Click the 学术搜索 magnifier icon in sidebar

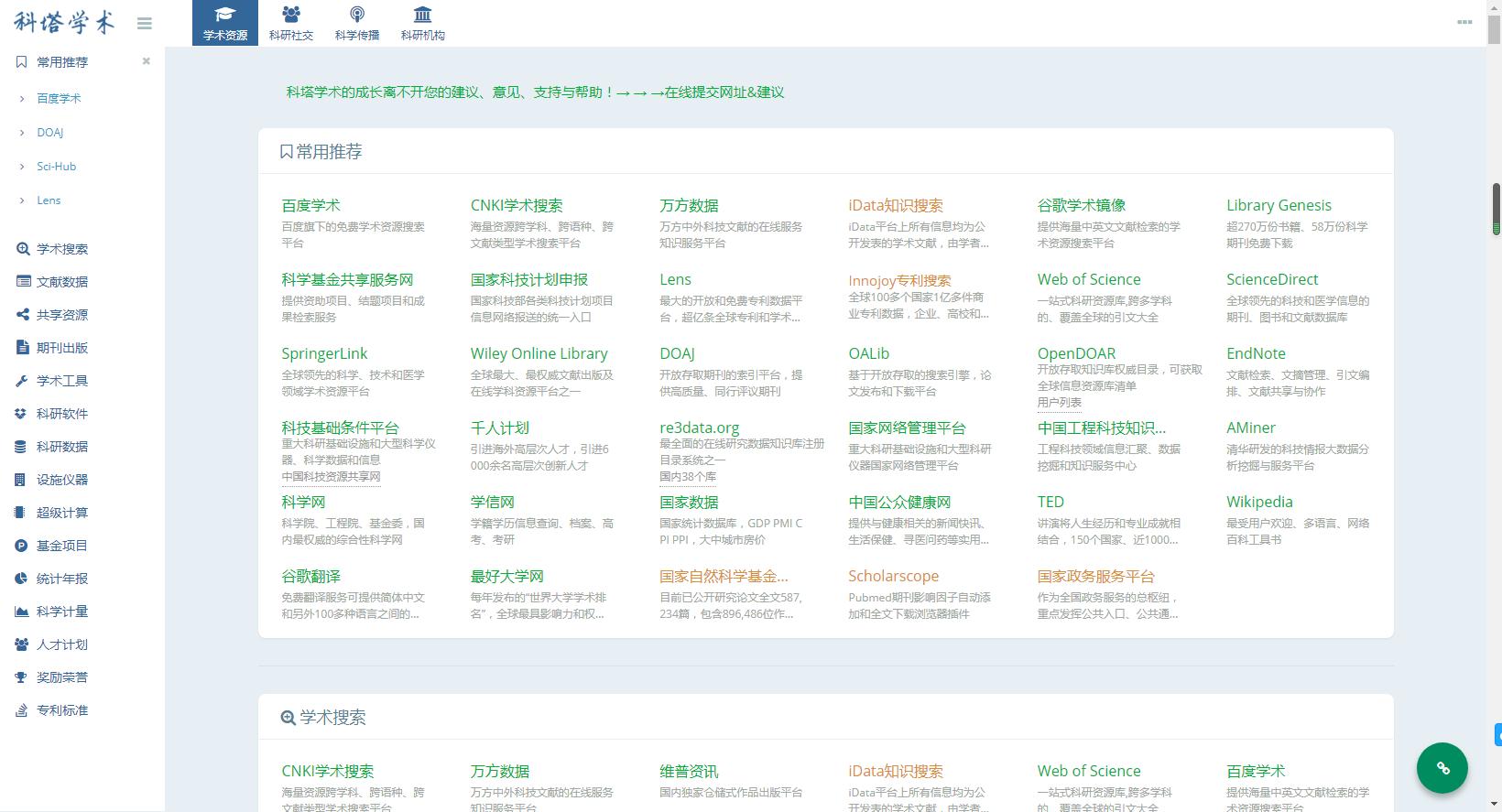click(23, 249)
